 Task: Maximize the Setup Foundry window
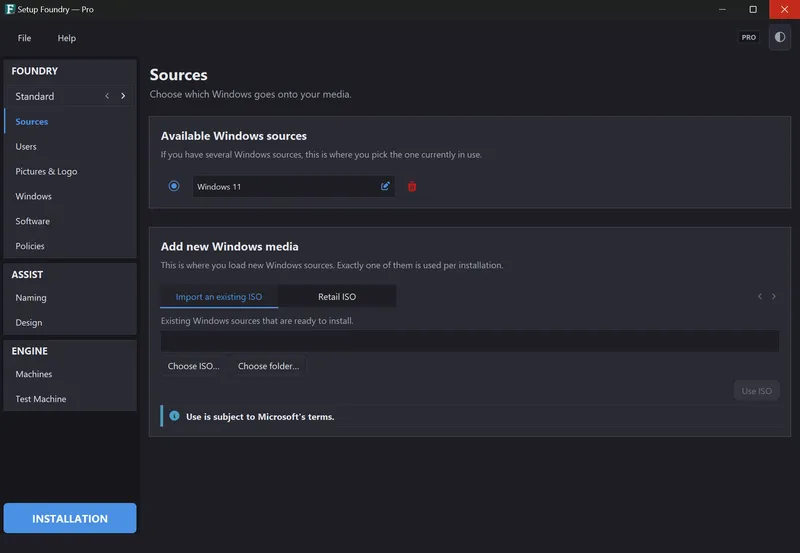[x=753, y=9]
